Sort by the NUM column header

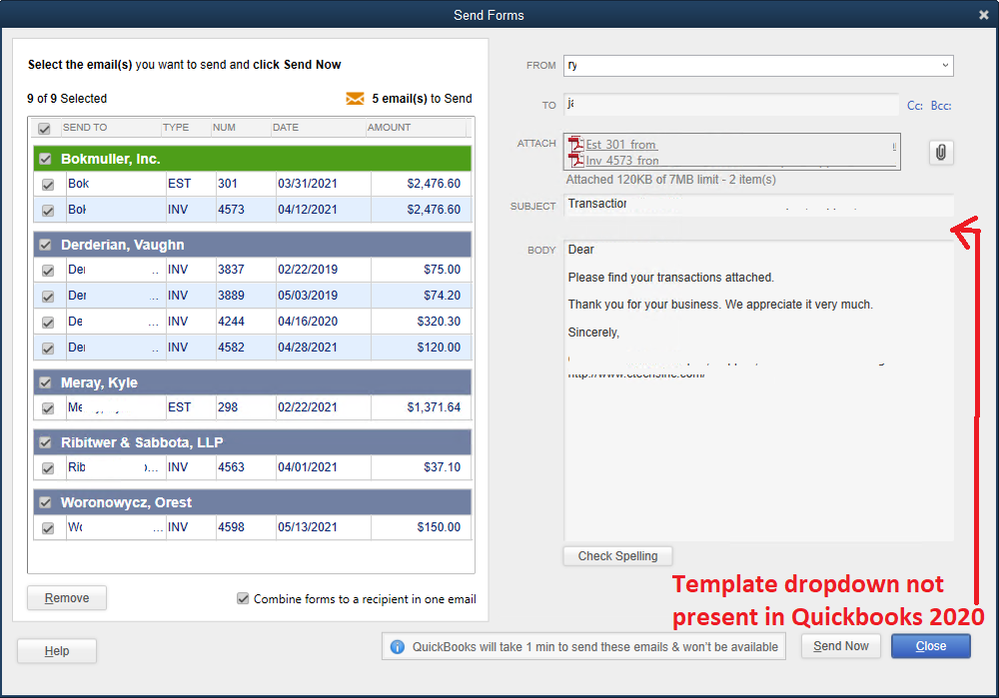pyautogui.click(x=240, y=127)
